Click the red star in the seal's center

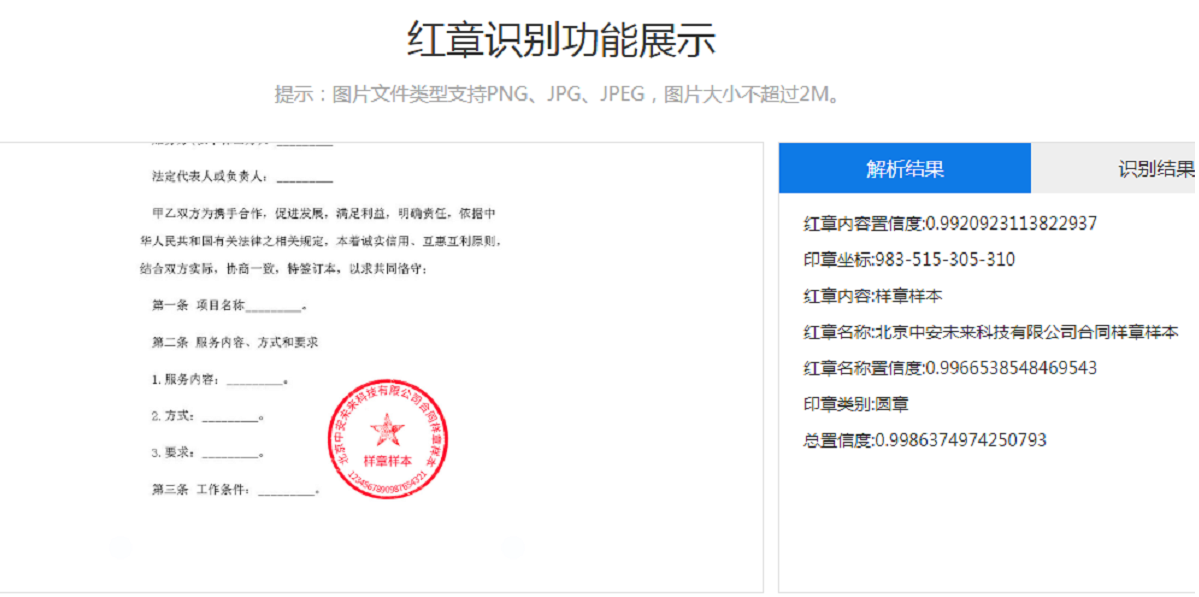(x=387, y=432)
